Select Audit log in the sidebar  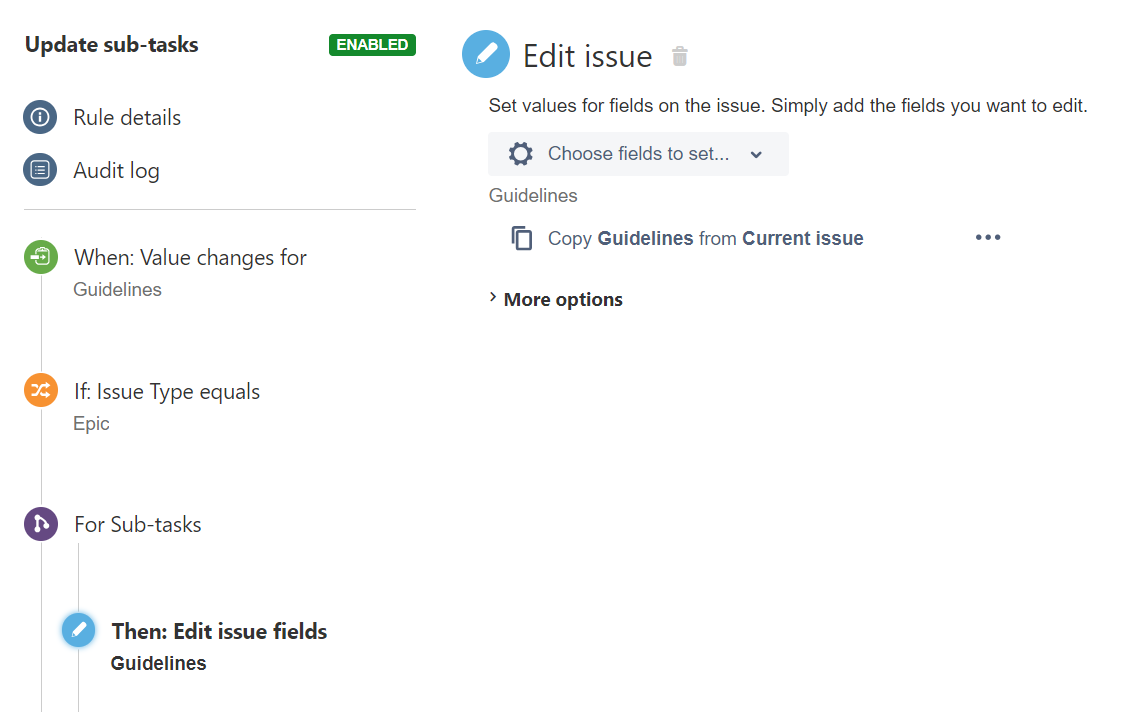tap(116, 170)
